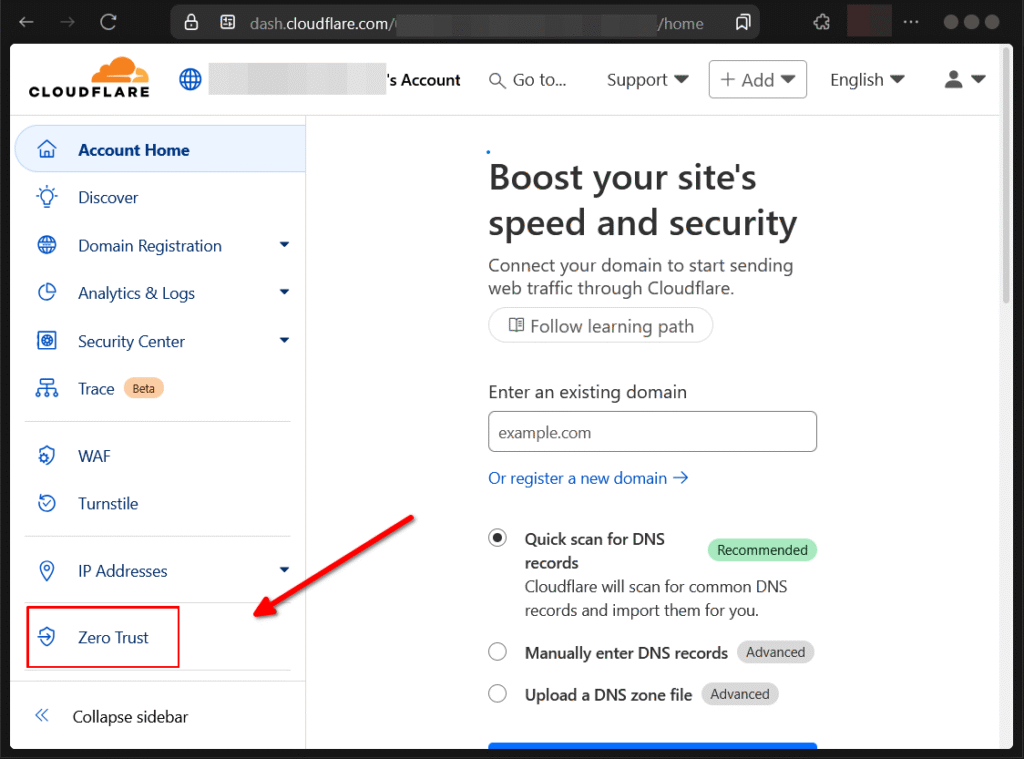Click the Trace Beta sidebar icon

click(x=46, y=388)
